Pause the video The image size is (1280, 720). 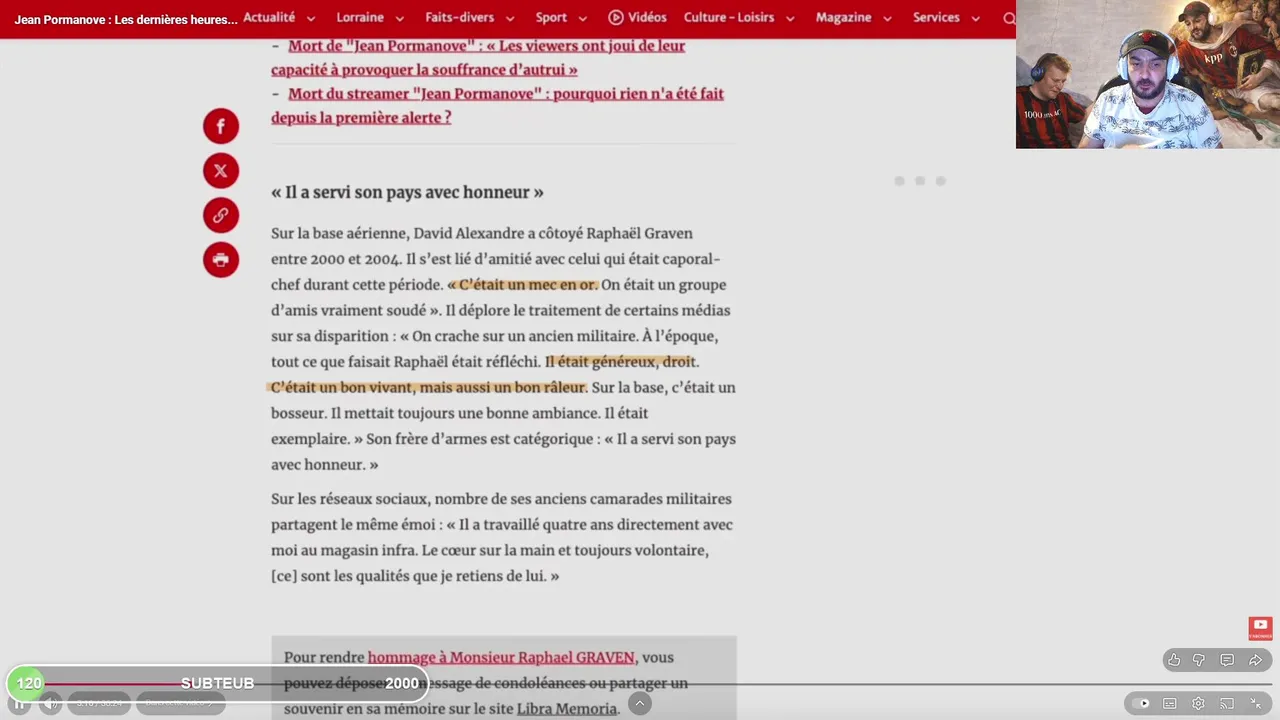coord(19,704)
